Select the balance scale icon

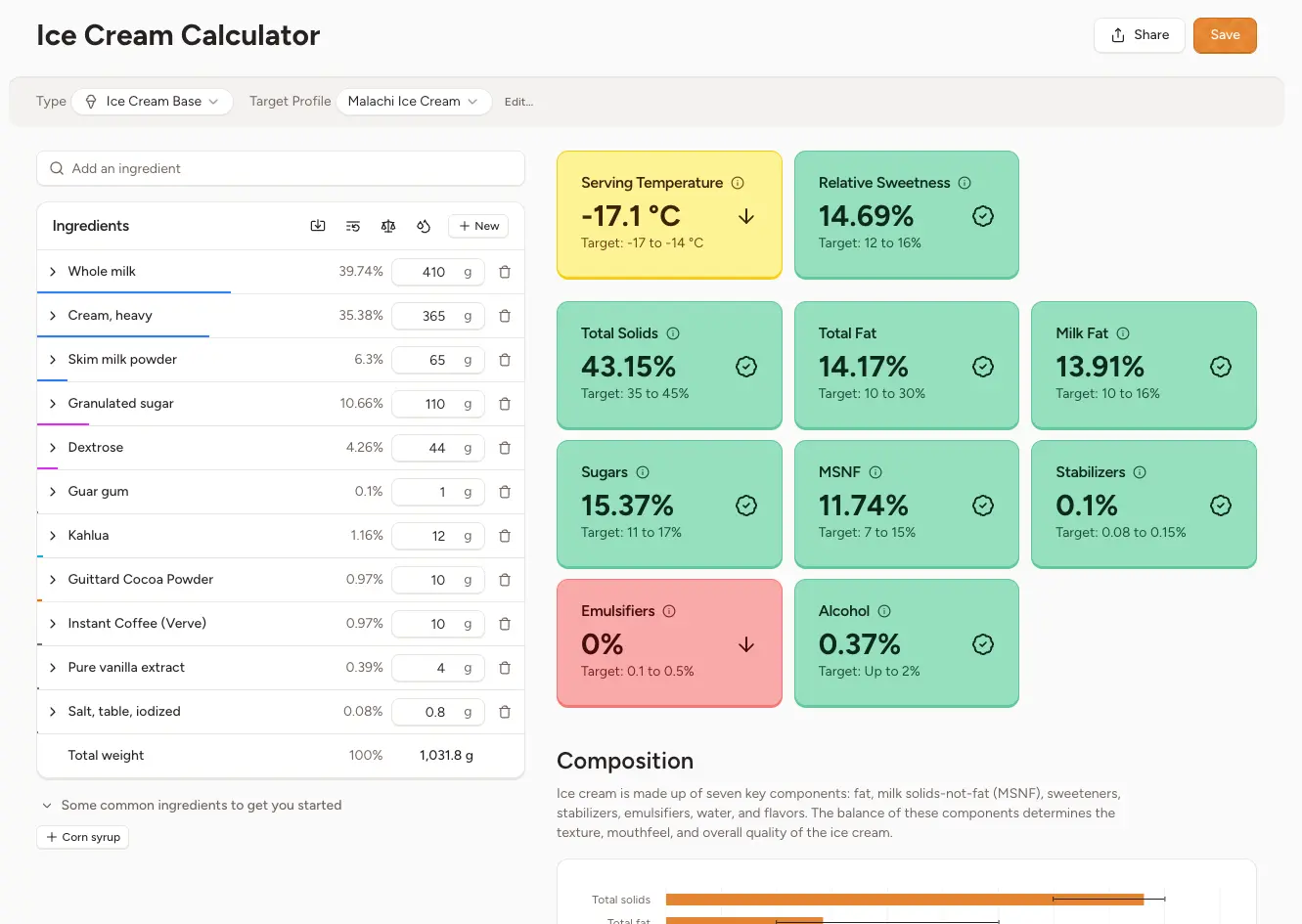point(388,226)
